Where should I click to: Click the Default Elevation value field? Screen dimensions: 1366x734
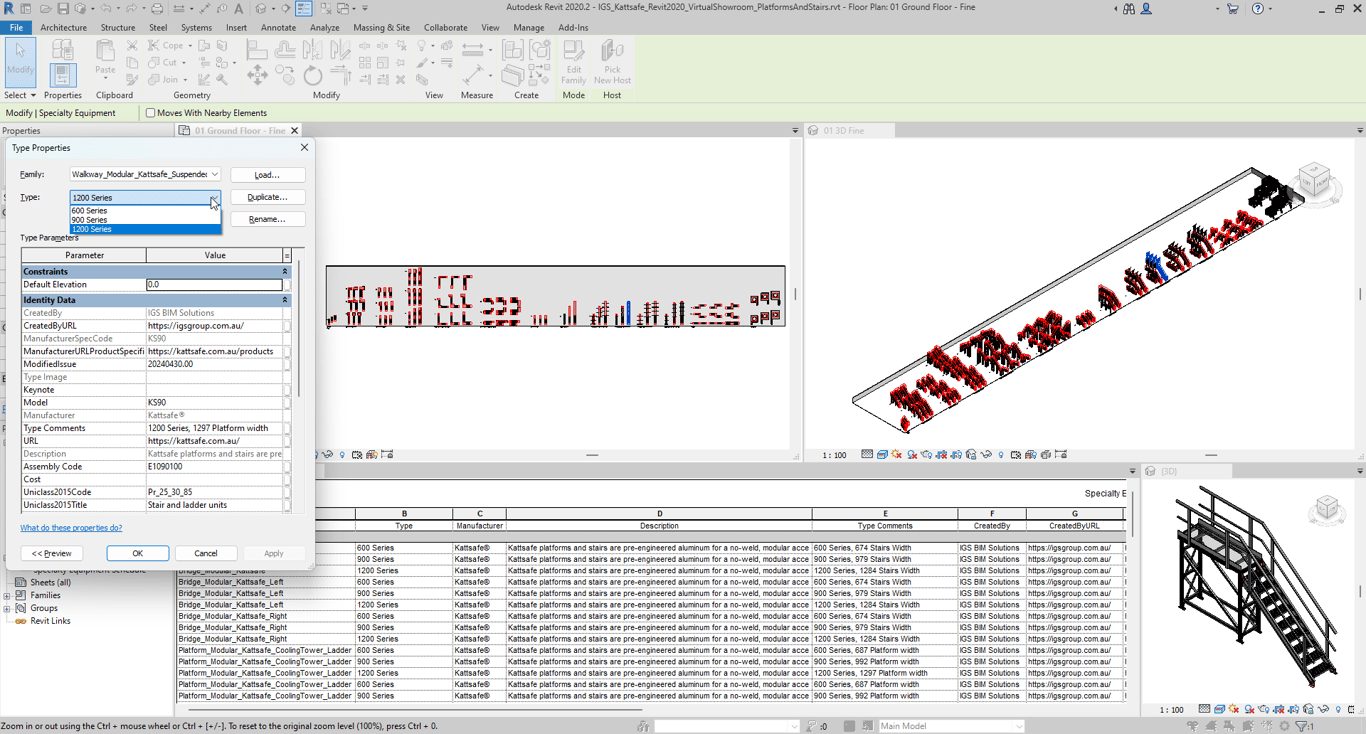point(214,285)
